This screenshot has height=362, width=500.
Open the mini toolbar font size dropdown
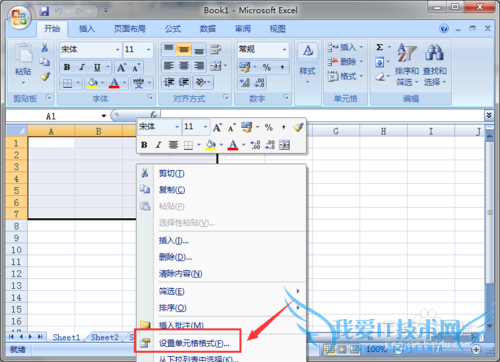tap(205, 127)
